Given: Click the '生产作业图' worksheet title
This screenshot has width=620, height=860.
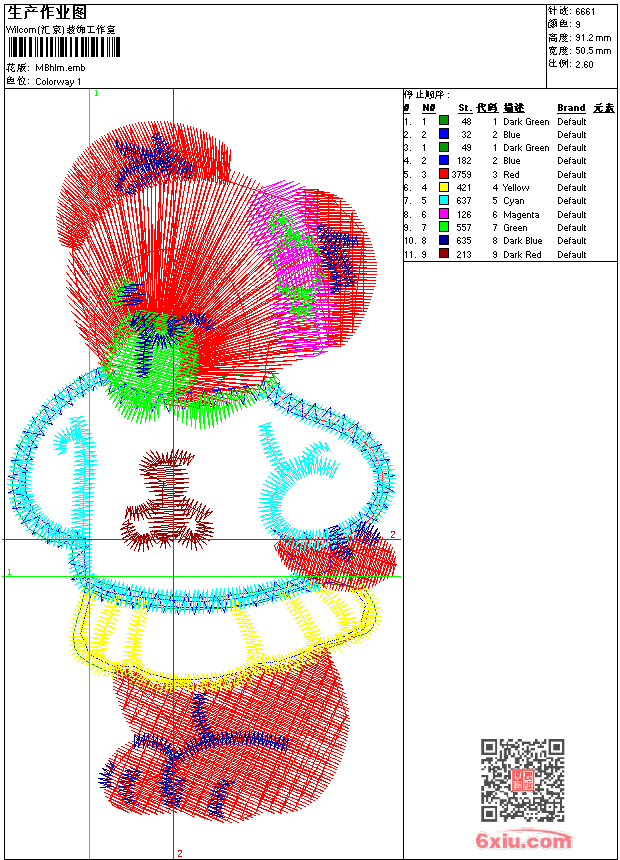Looking at the screenshot, I should click(47, 12).
